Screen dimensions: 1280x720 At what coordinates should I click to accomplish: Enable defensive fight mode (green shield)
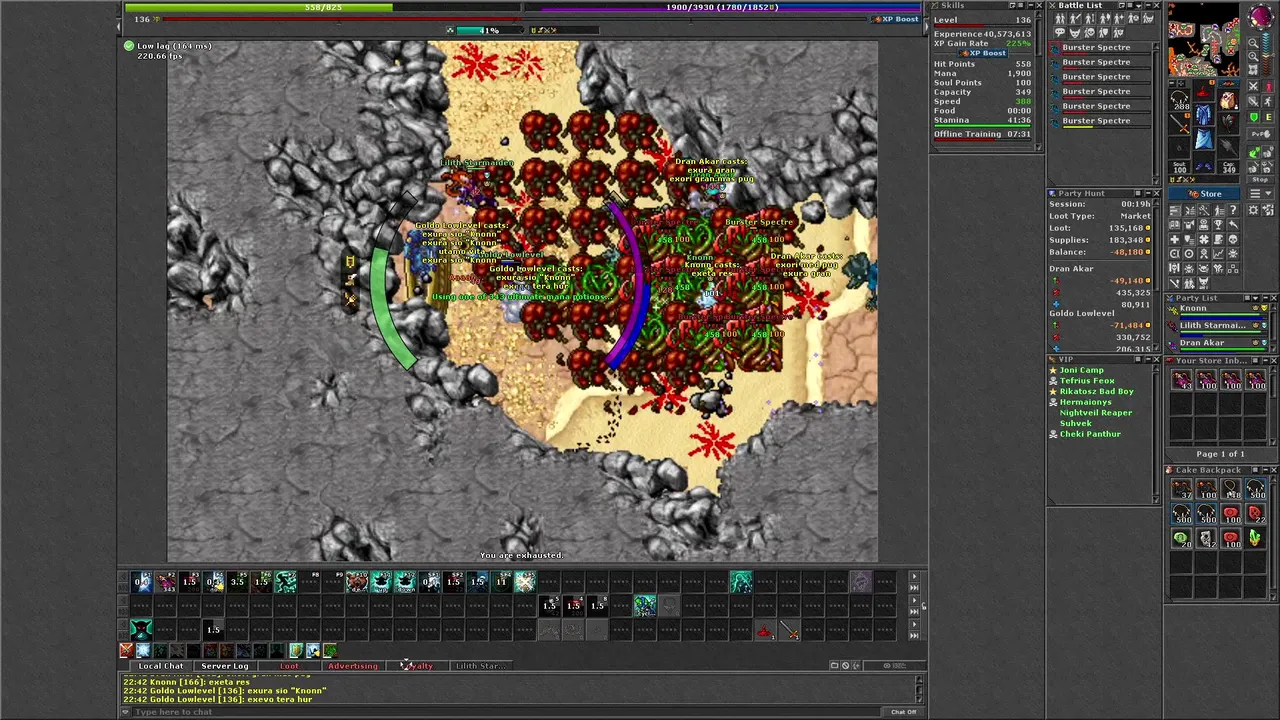[1254, 116]
